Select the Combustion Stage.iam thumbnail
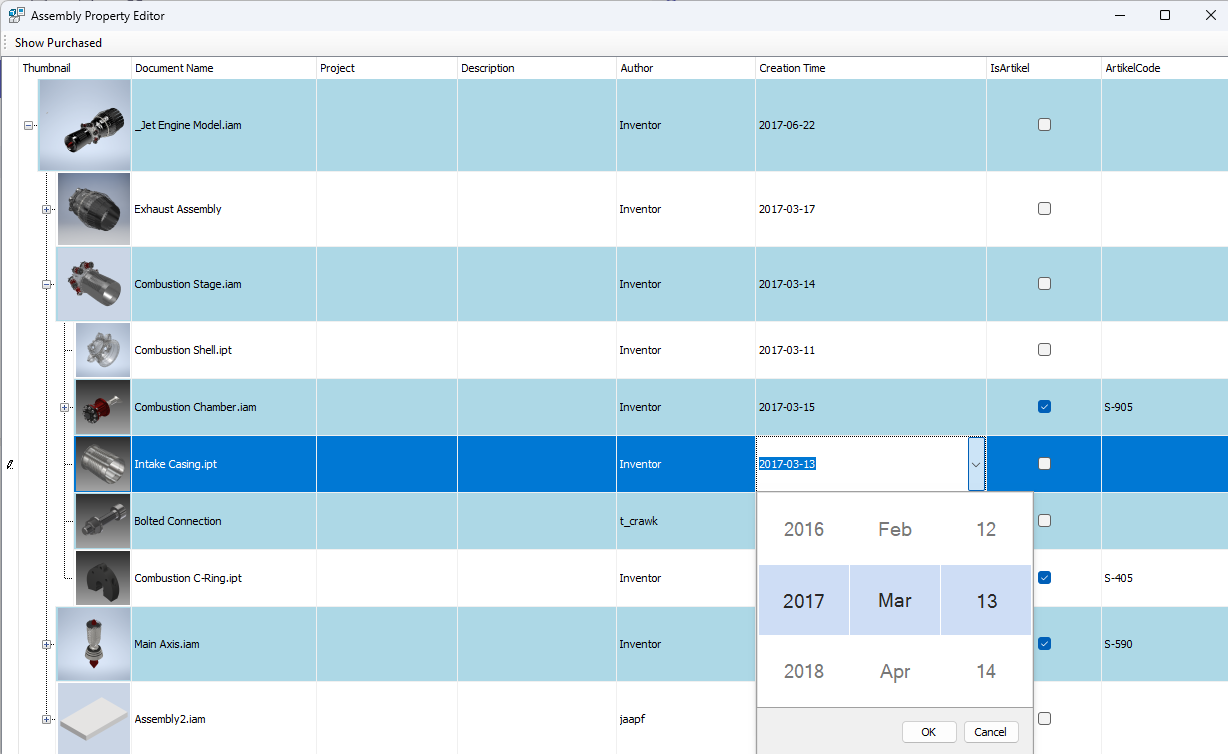This screenshot has height=754, width=1228. (x=93, y=283)
